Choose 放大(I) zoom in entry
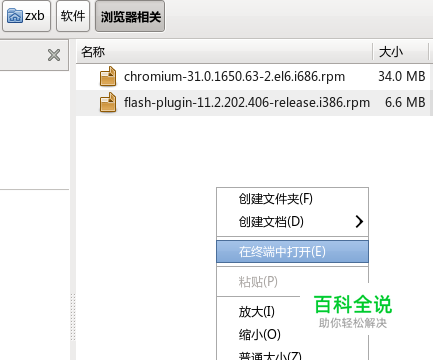433x360 pixels. click(x=257, y=312)
